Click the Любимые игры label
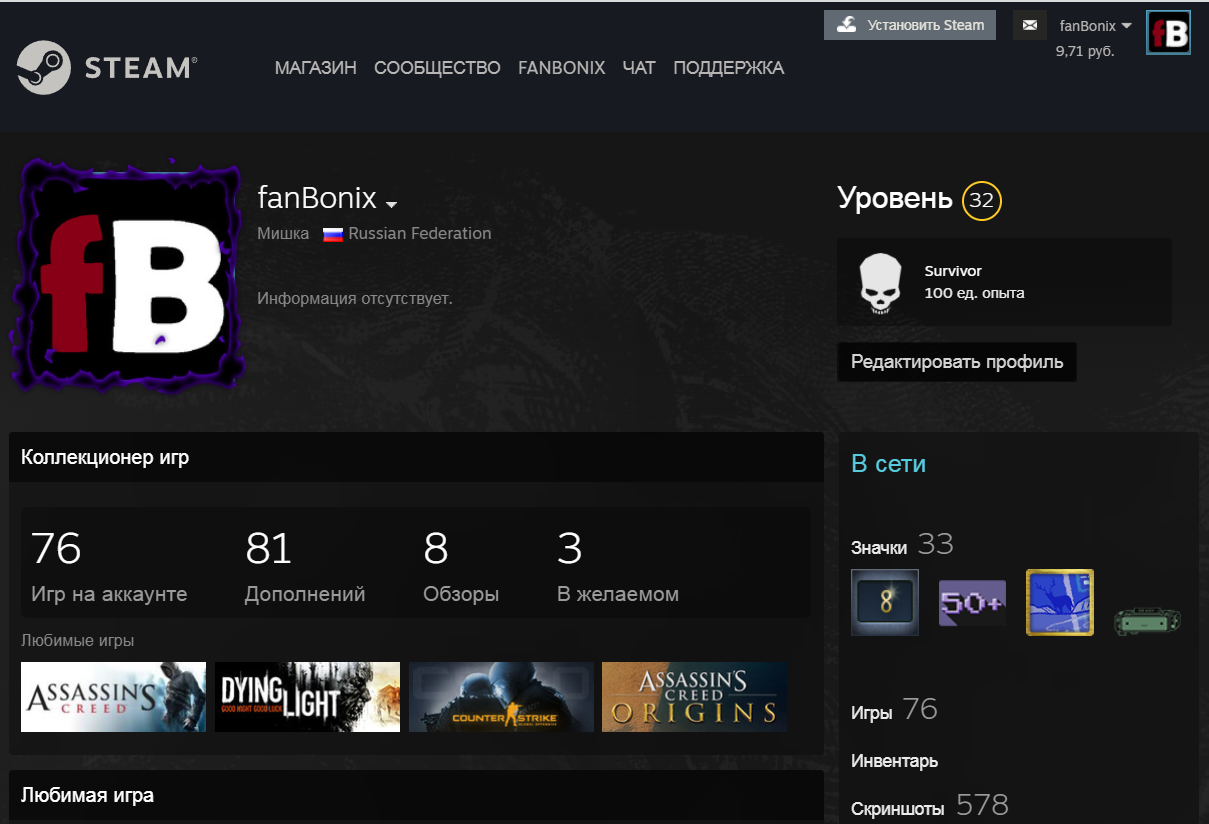 click(x=77, y=640)
